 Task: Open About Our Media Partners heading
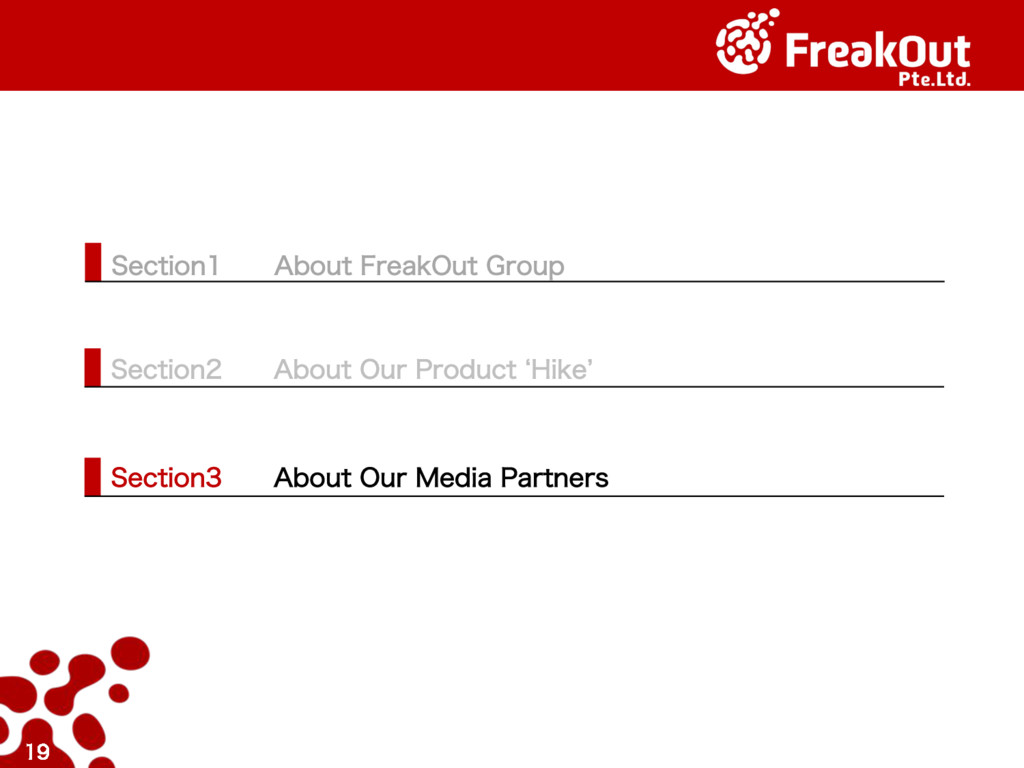441,478
